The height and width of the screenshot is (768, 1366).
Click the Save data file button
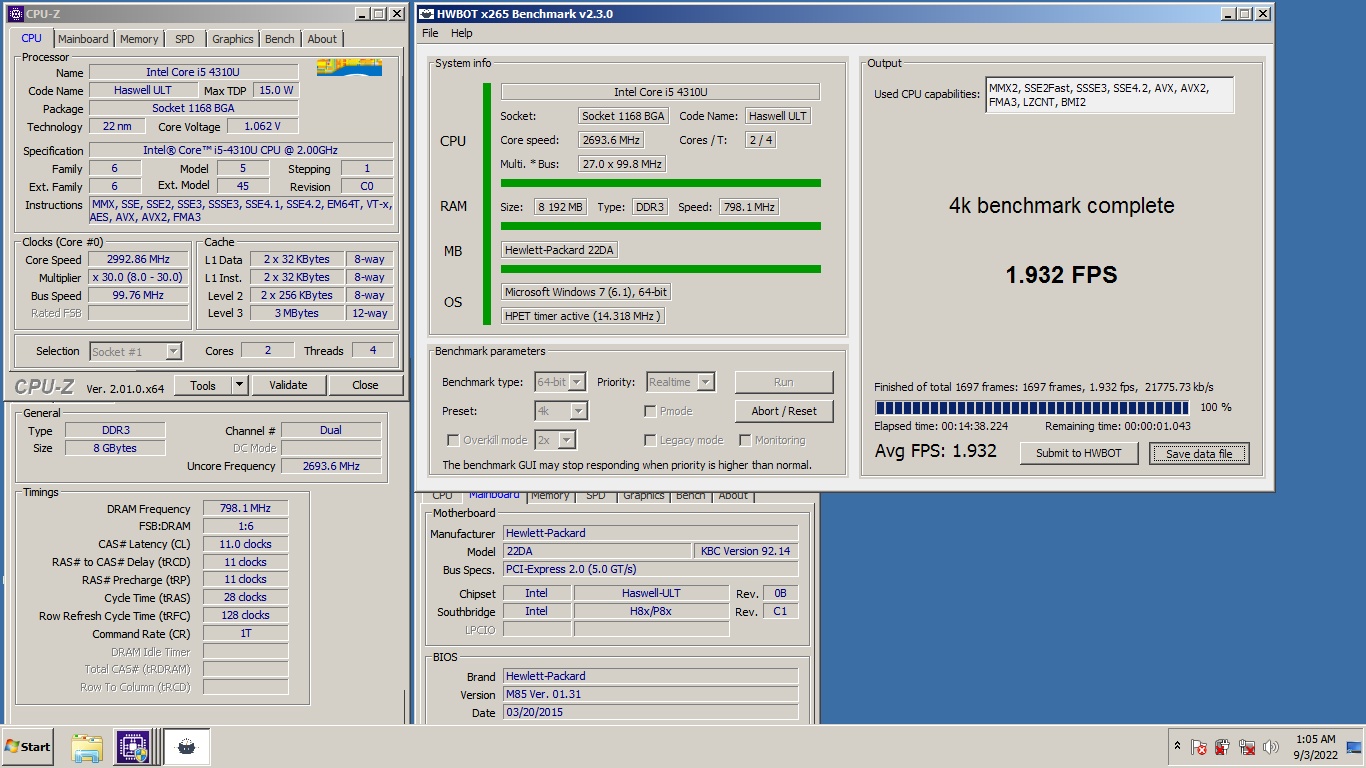(x=1199, y=453)
